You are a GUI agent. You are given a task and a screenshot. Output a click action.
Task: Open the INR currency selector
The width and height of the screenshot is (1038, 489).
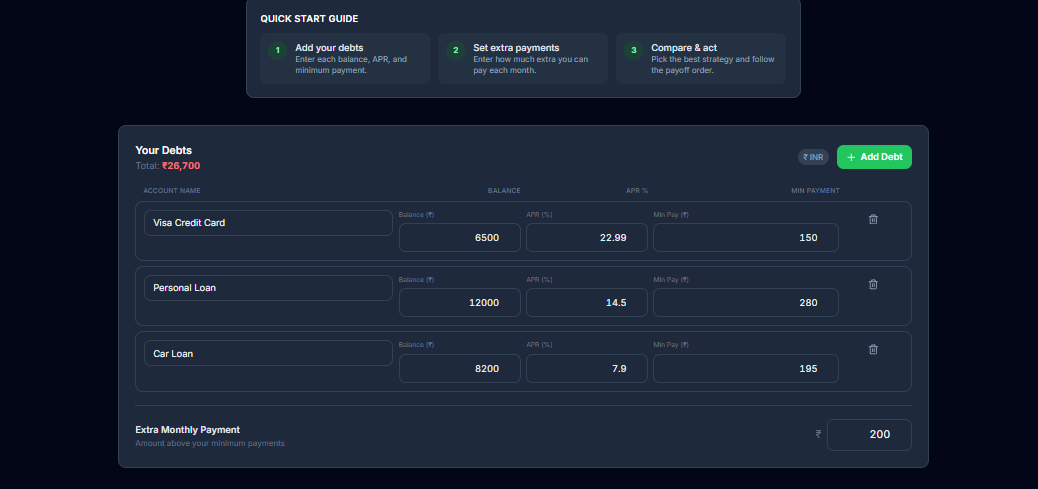pos(813,157)
